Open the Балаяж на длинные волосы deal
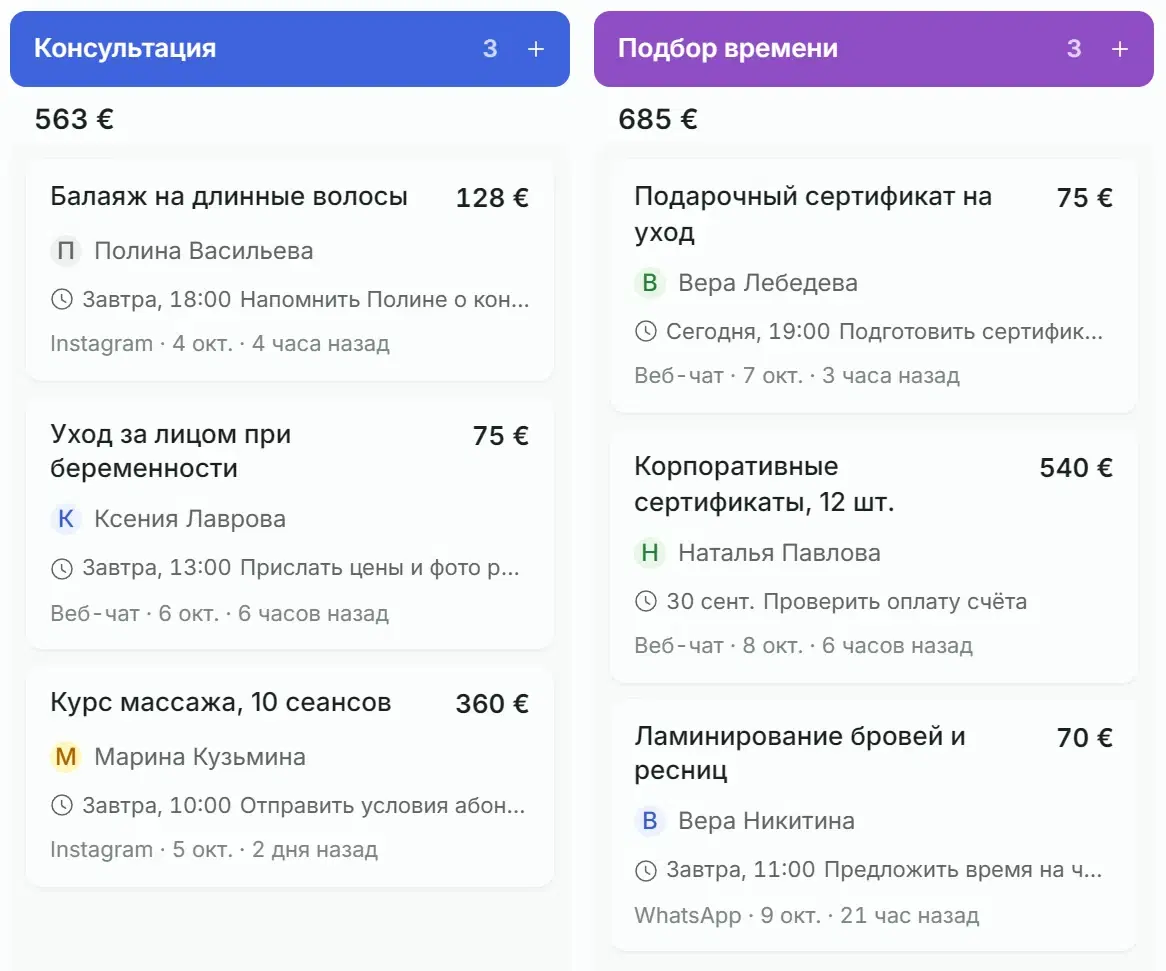 (229, 197)
